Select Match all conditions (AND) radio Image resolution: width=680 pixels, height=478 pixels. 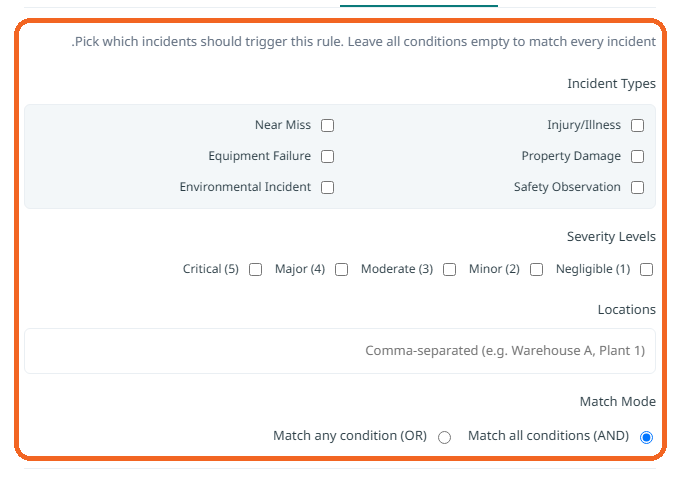pyautogui.click(x=646, y=437)
